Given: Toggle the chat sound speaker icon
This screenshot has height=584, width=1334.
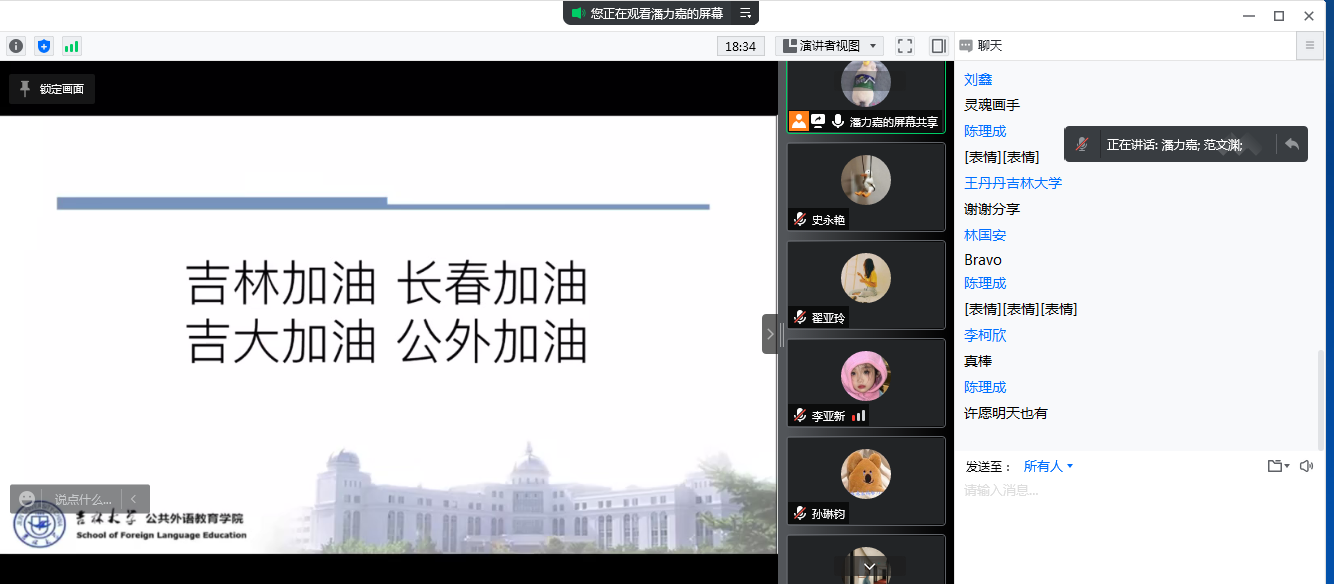Looking at the screenshot, I should [x=1306, y=466].
